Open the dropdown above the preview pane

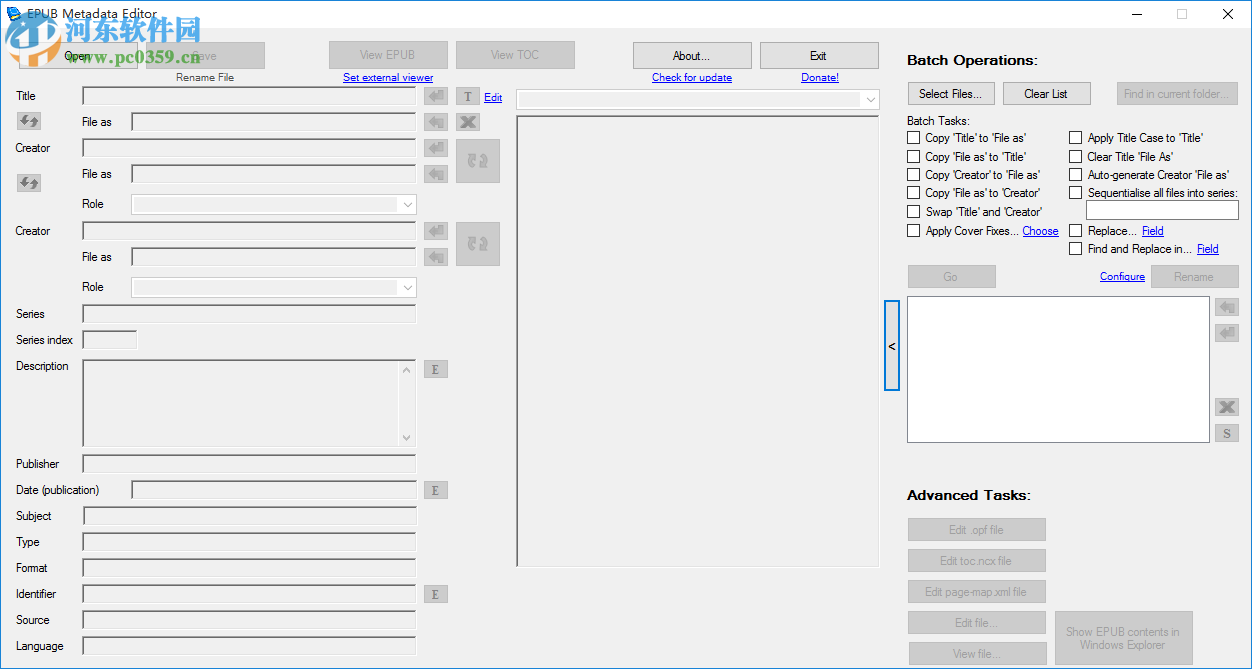[870, 99]
